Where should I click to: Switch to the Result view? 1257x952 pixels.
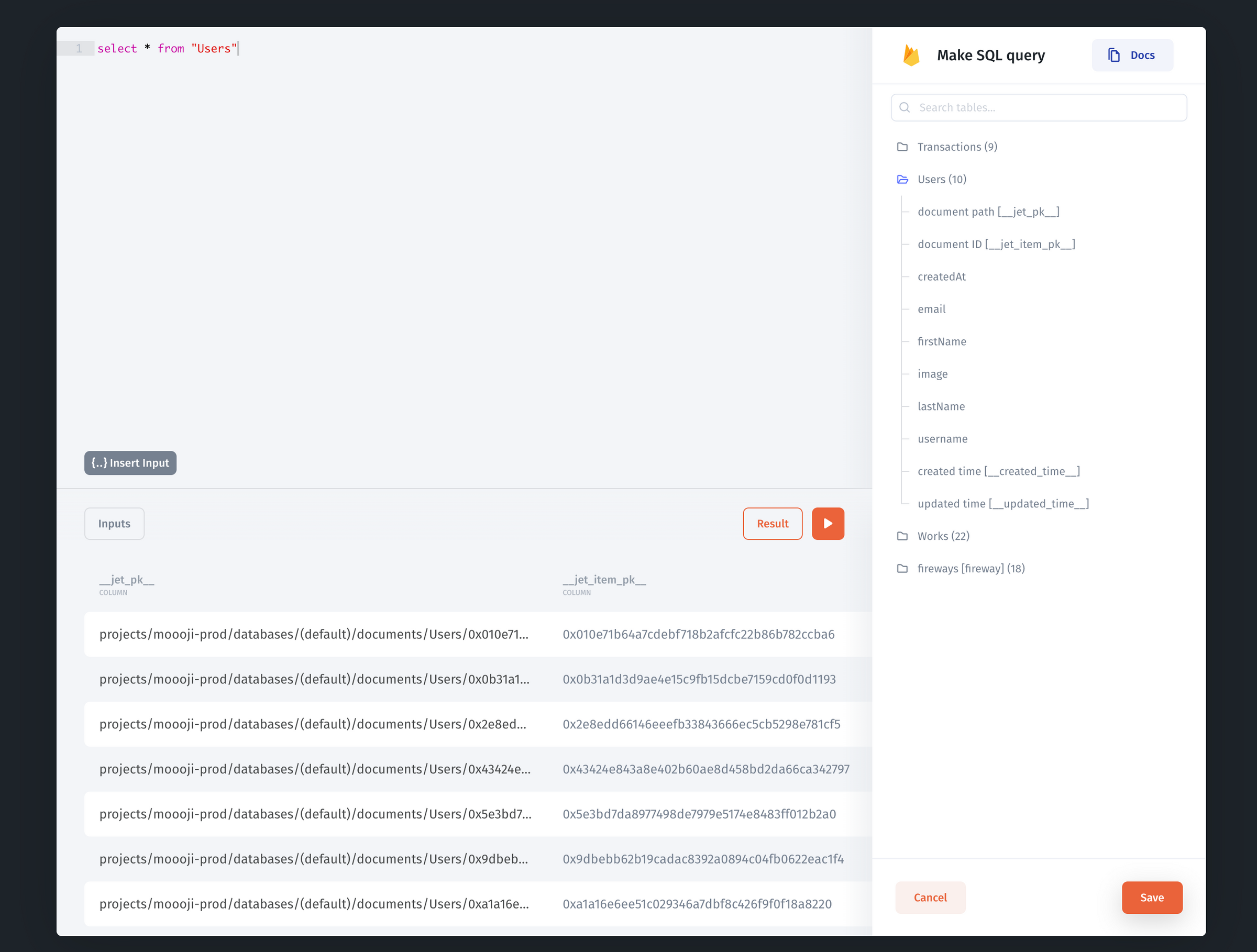tap(773, 523)
